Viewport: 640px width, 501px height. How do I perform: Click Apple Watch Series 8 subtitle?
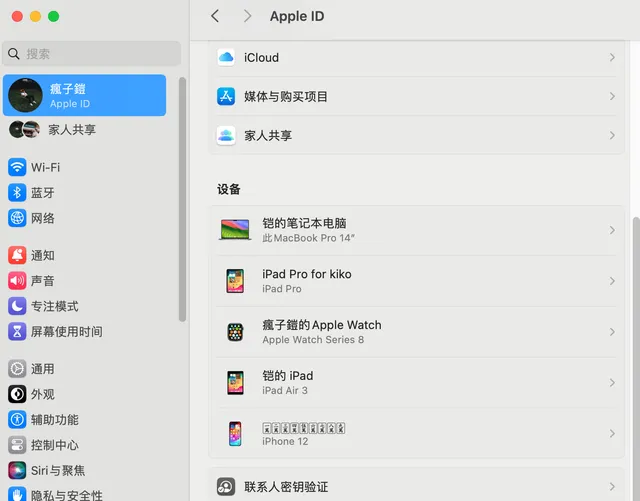pyautogui.click(x=313, y=340)
